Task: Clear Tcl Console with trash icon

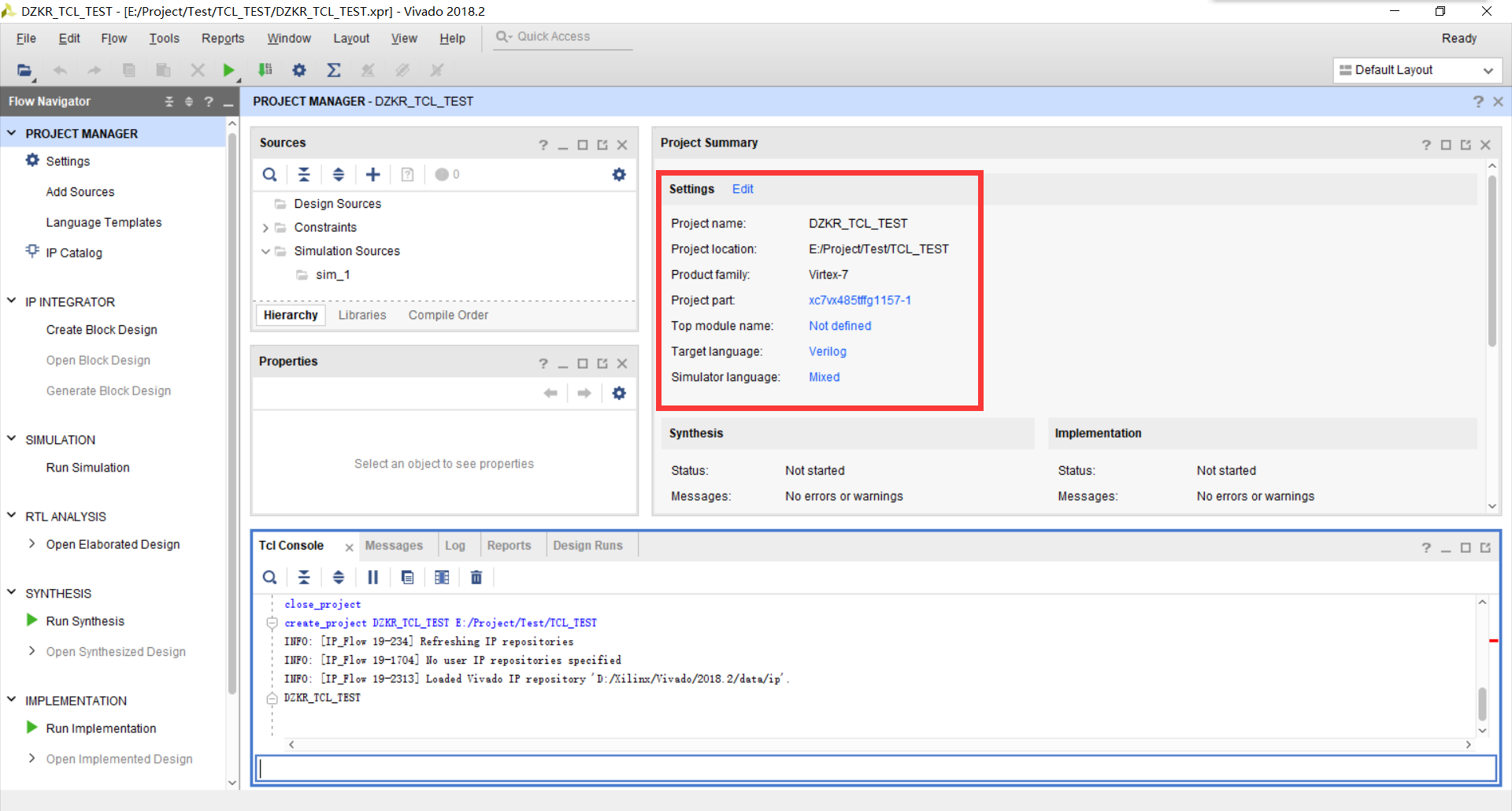Action: (x=476, y=577)
